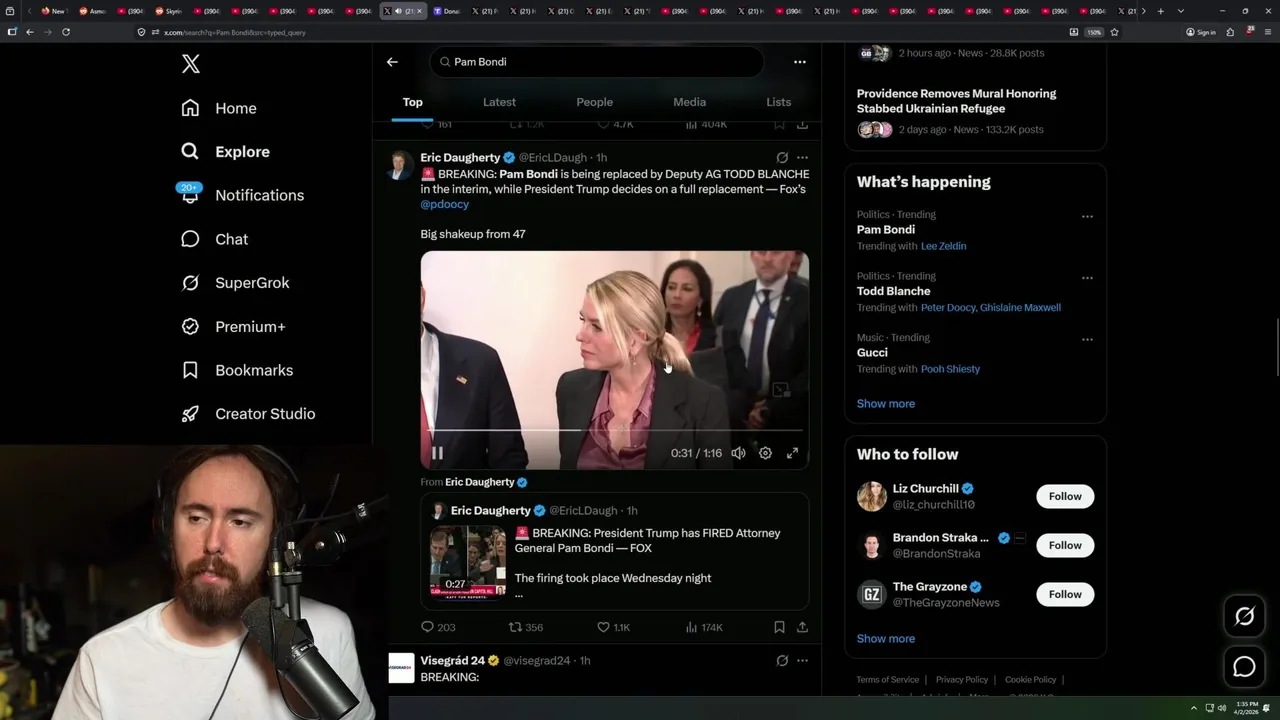This screenshot has width=1280, height=720.
Task: Open Terms of Service link
Action: pyautogui.click(x=887, y=680)
